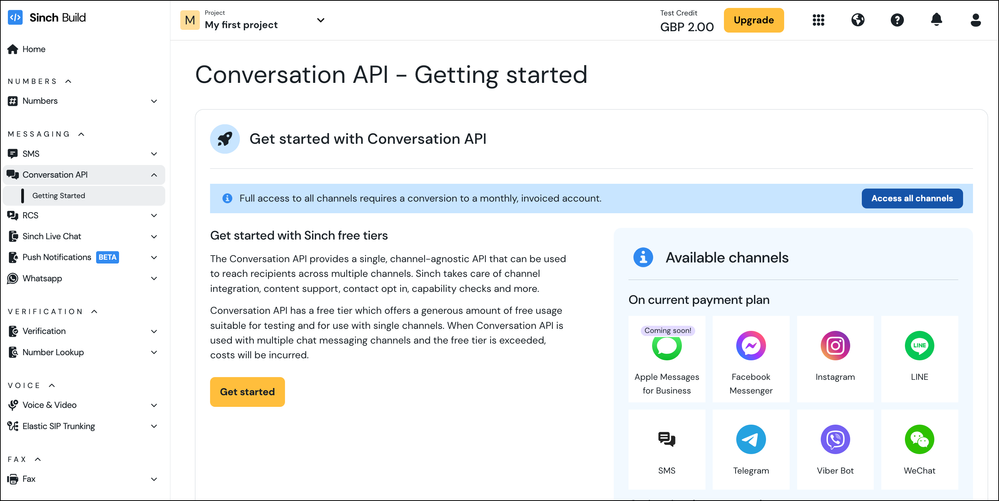Click the Sinch Build logo icon
Image resolution: width=999 pixels, height=501 pixels.
pyautogui.click(x=15, y=18)
